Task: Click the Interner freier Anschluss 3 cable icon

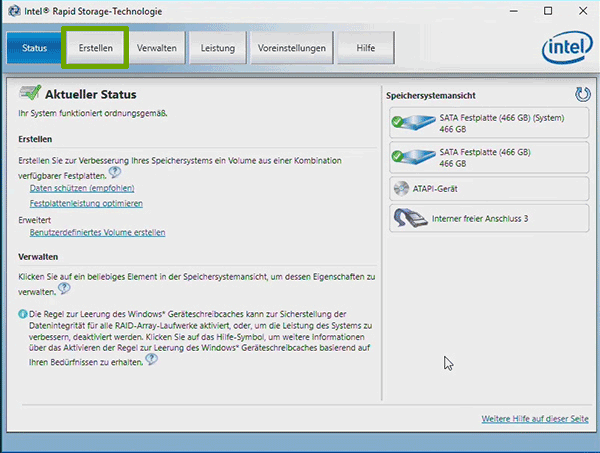Action: [410, 218]
